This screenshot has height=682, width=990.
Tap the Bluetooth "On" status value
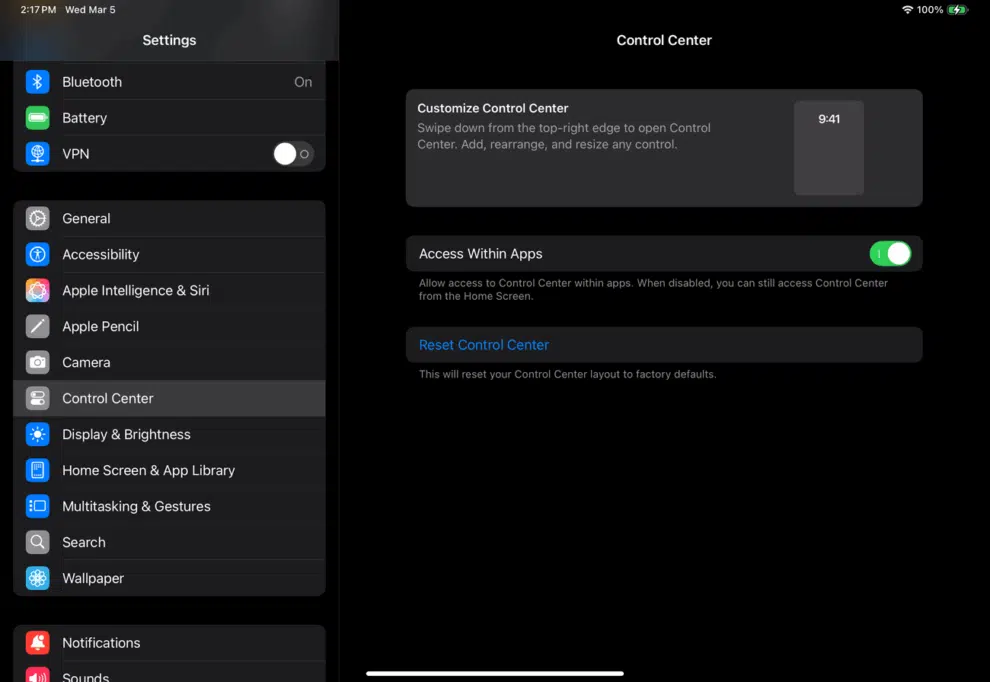point(303,82)
